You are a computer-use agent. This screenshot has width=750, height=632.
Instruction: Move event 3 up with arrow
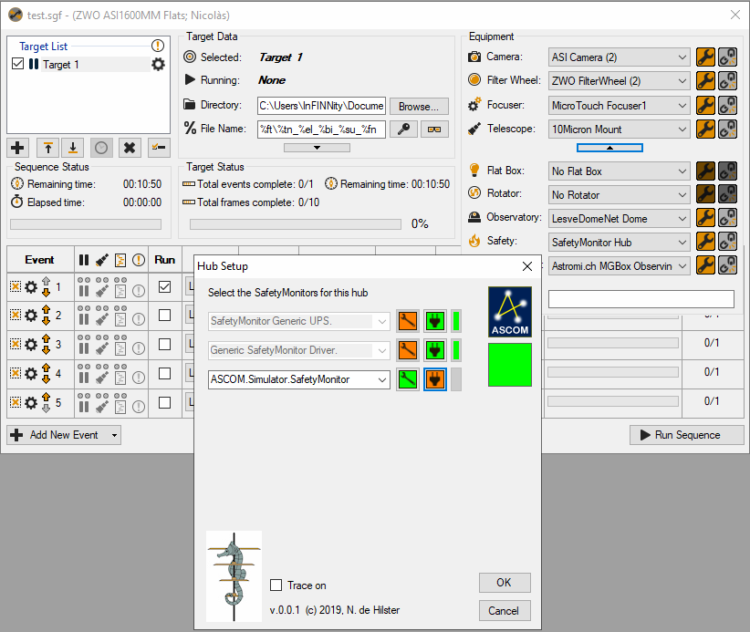[46, 339]
